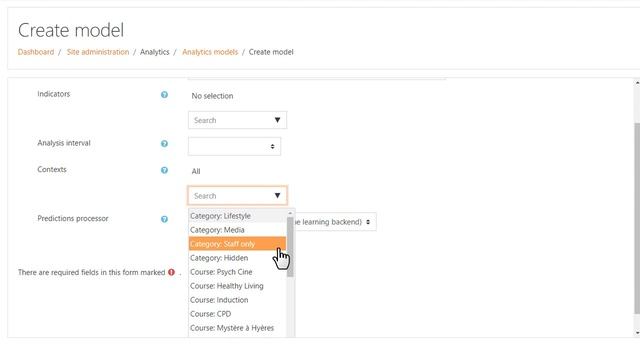Click the form panel vertical scrollbar
The width and height of the screenshot is (640, 360).
click(637, 218)
